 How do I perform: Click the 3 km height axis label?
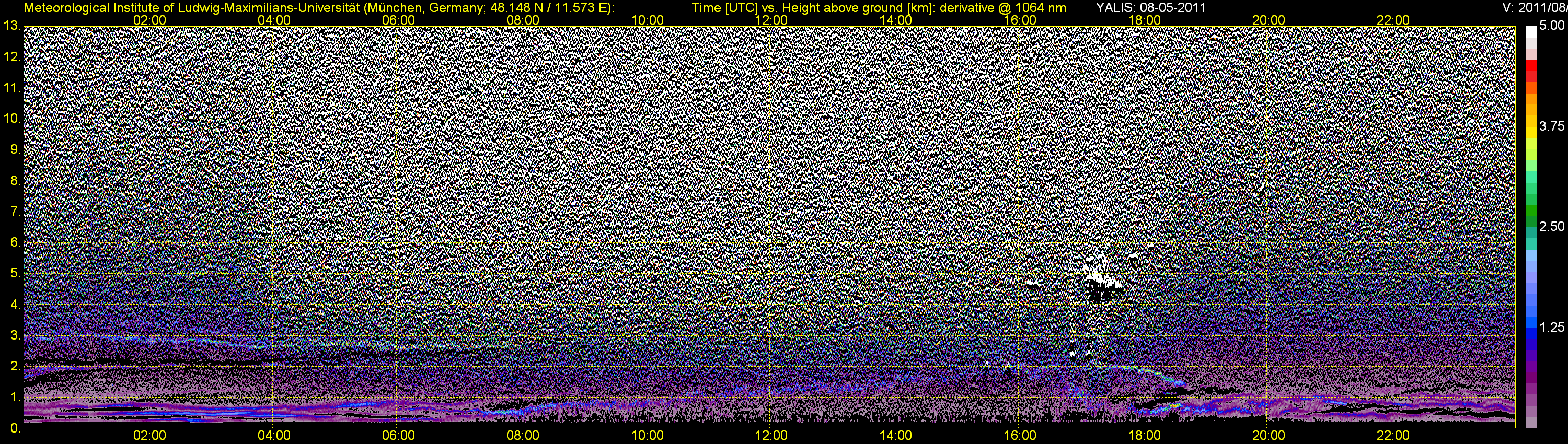(x=15, y=335)
